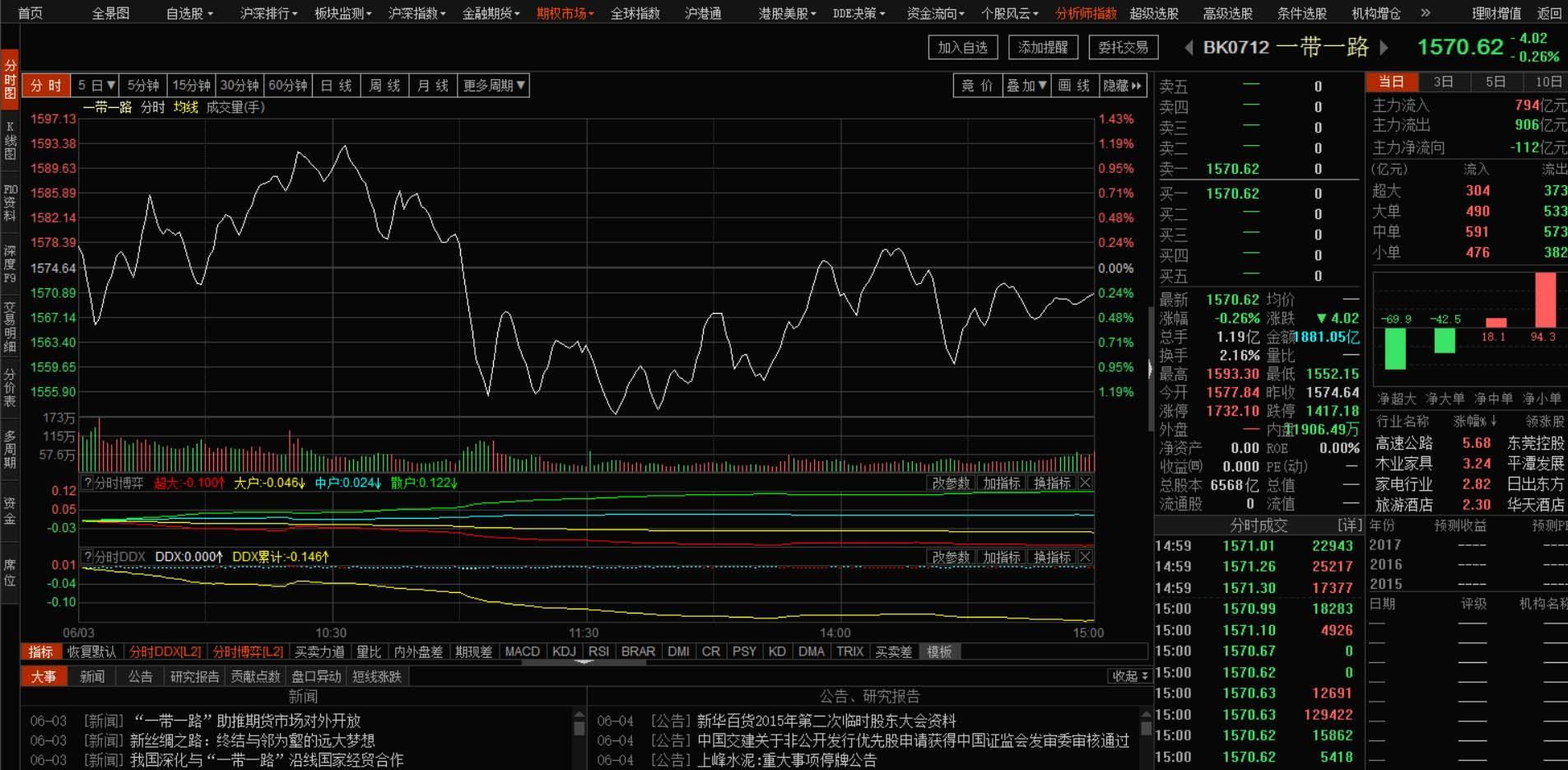Open the 叠加 overlay dropdown
Image resolution: width=1568 pixels, height=770 pixels.
point(1026,86)
